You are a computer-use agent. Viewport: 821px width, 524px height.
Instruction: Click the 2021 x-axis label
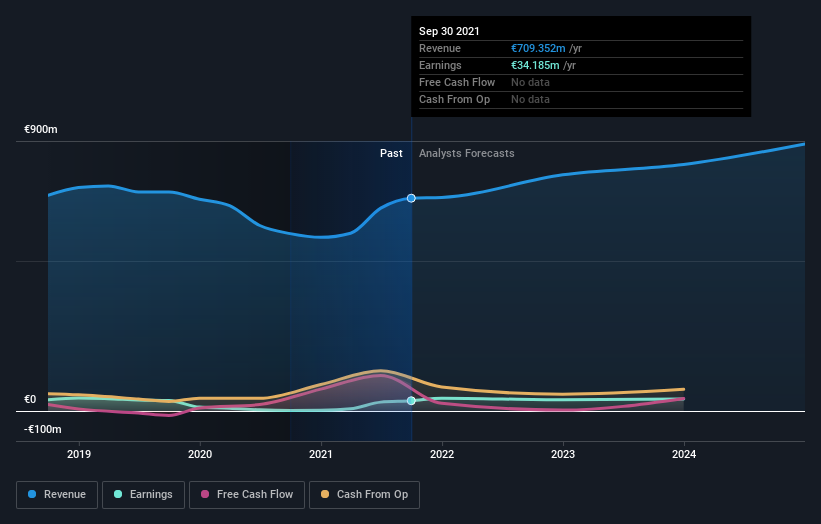click(321, 454)
